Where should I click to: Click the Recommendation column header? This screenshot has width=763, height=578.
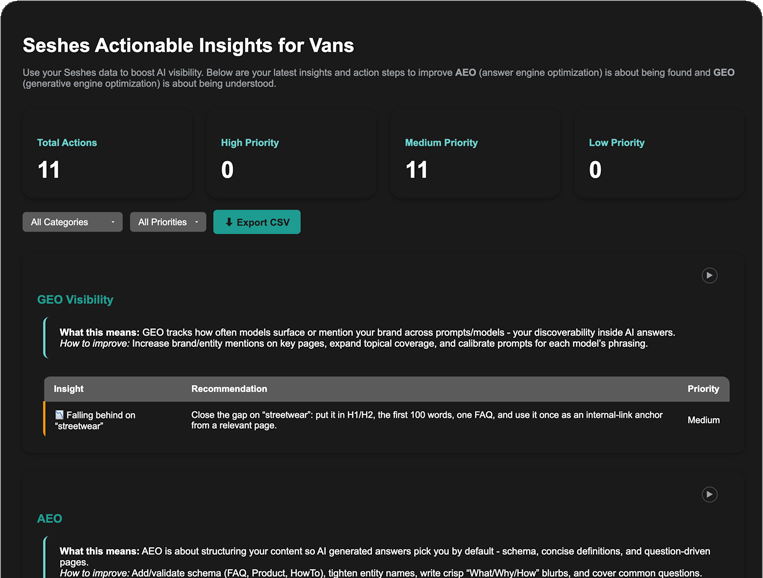point(229,388)
